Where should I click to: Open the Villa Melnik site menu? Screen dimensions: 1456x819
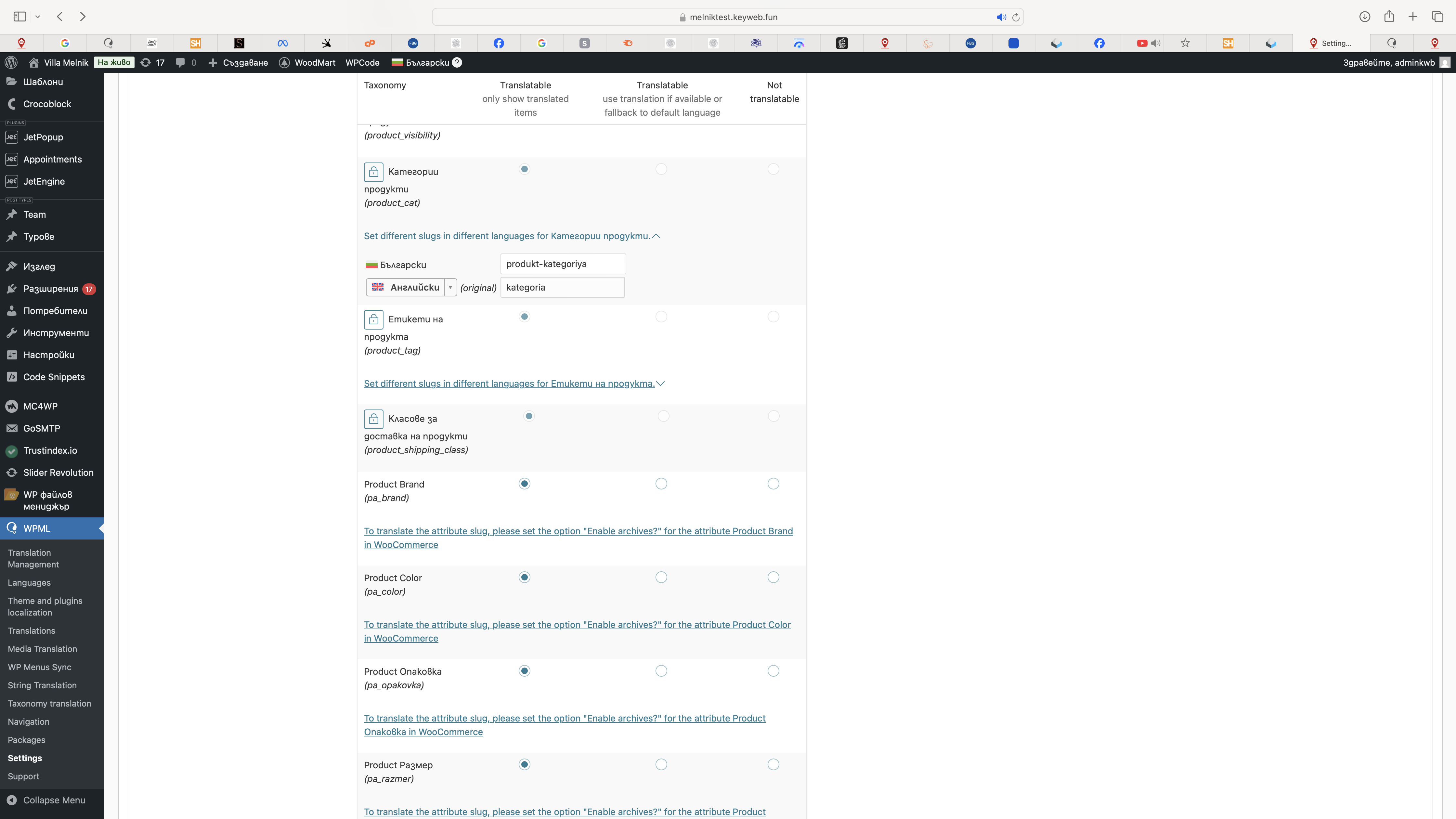59,62
